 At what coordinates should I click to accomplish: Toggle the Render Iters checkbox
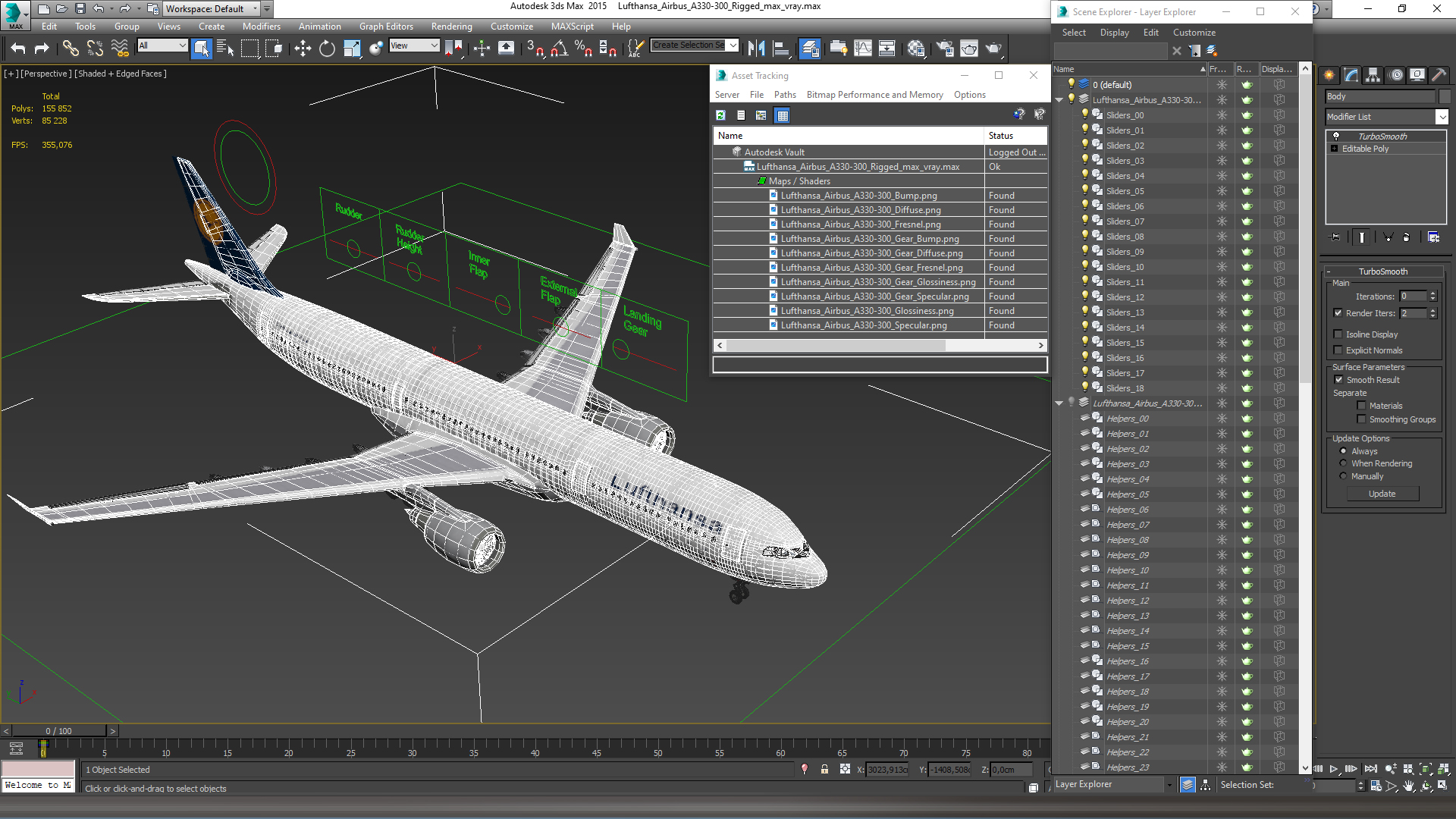(x=1338, y=313)
